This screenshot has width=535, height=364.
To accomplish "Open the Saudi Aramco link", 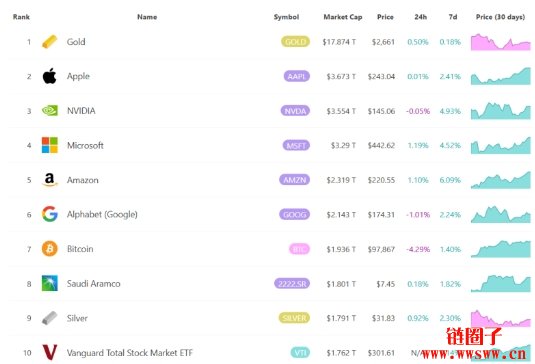I will click(93, 283).
